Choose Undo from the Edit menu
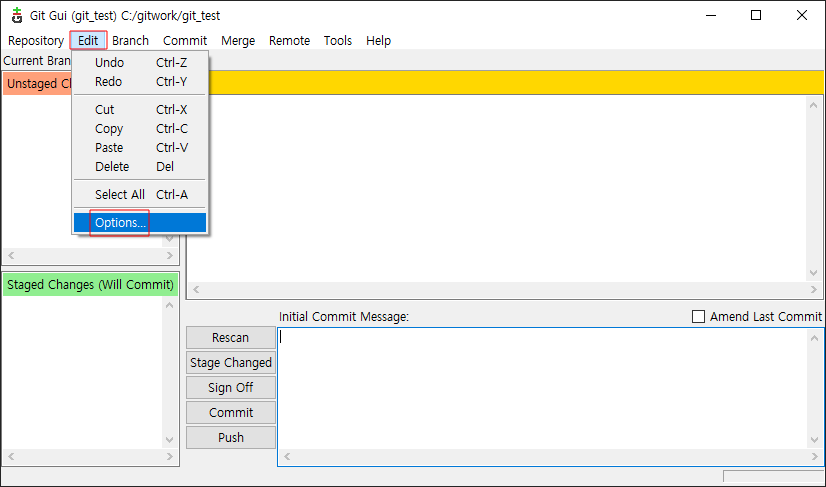This screenshot has height=487, width=826. (140, 63)
